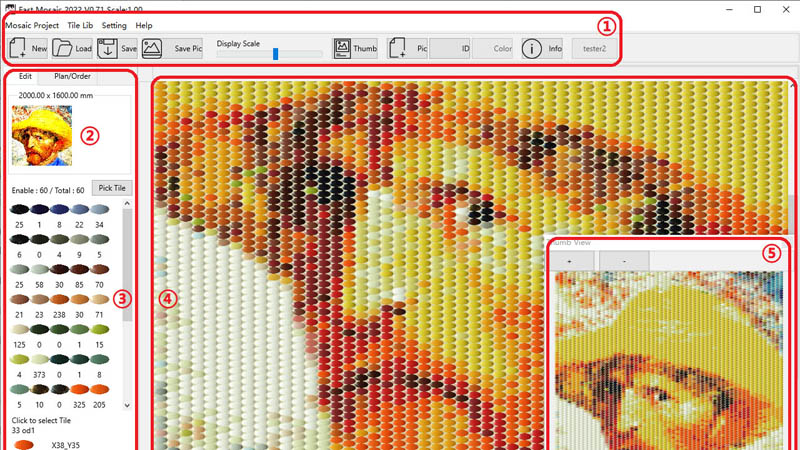800x450 pixels.
Task: Select the orange tile with count 205
Action: click(99, 390)
